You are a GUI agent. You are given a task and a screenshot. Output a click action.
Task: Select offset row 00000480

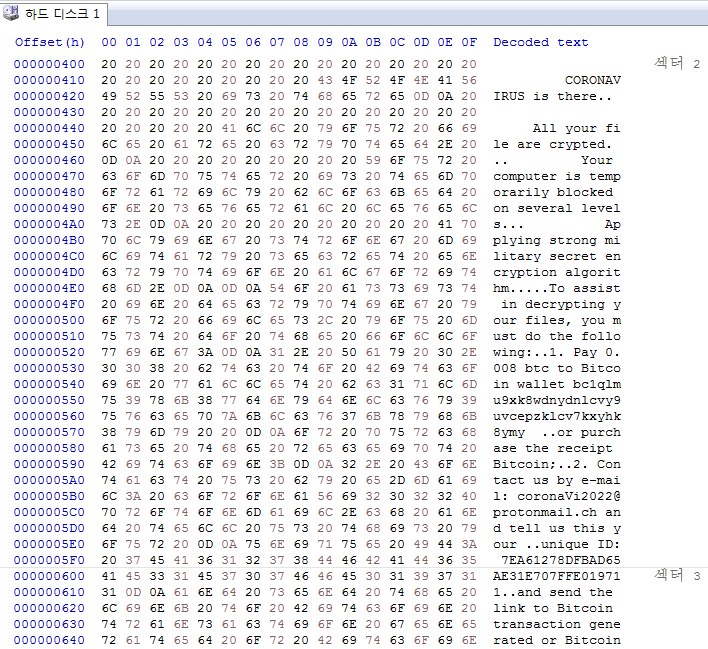coord(49,192)
